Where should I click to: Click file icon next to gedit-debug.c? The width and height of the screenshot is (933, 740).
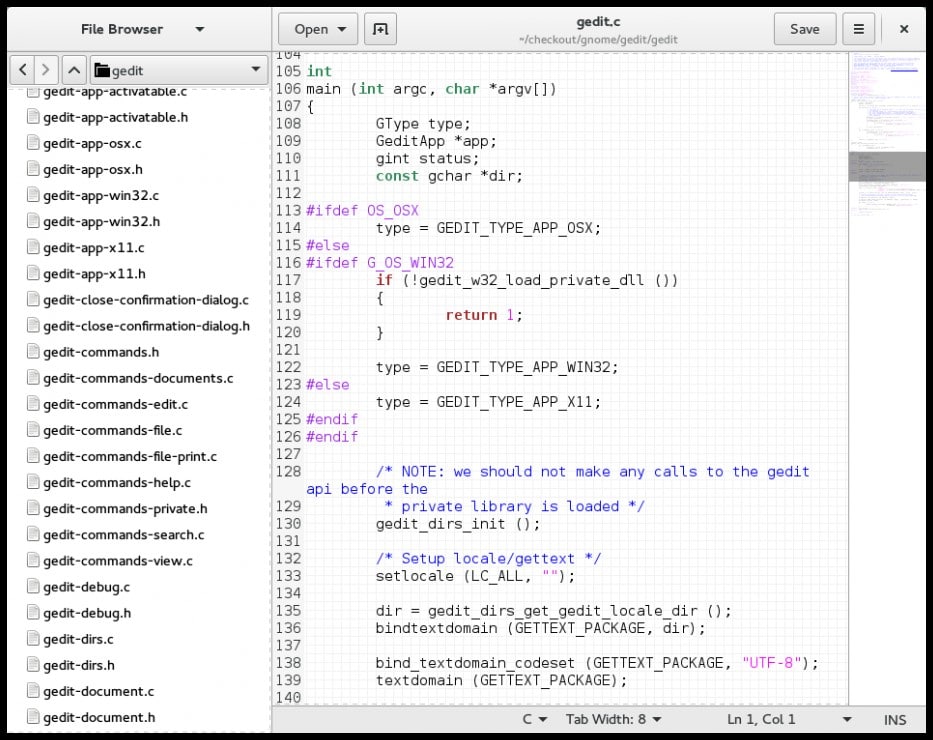pyautogui.click(x=33, y=587)
